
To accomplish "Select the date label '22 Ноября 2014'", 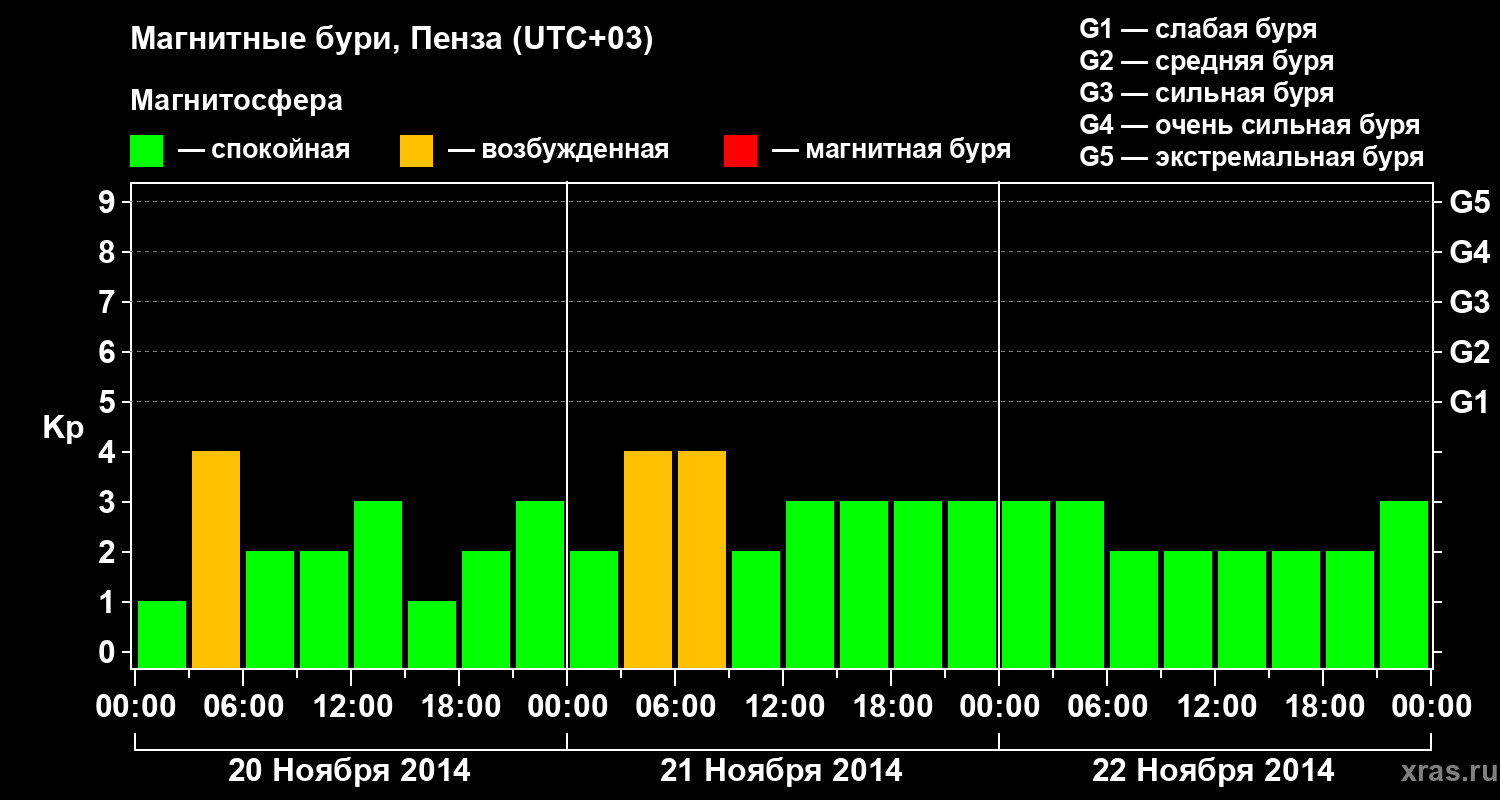I will point(1214,771).
